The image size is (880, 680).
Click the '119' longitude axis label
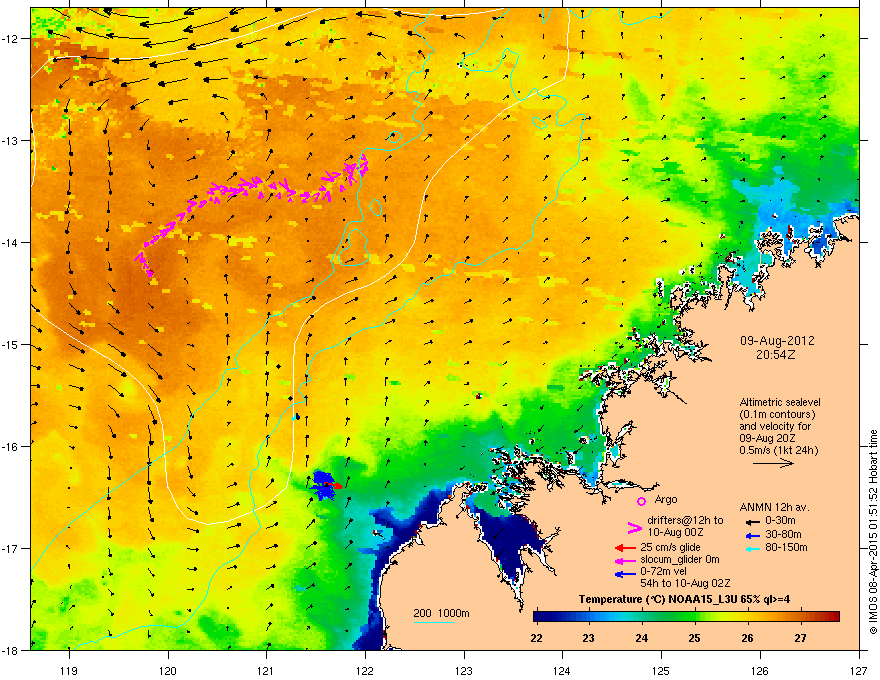pos(69,670)
